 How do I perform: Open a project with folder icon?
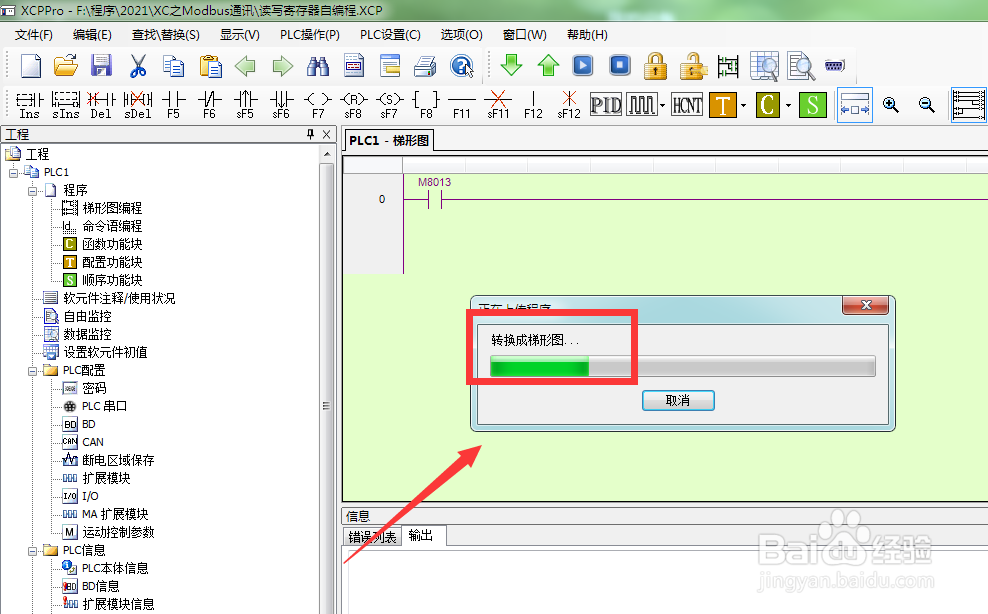[66, 66]
